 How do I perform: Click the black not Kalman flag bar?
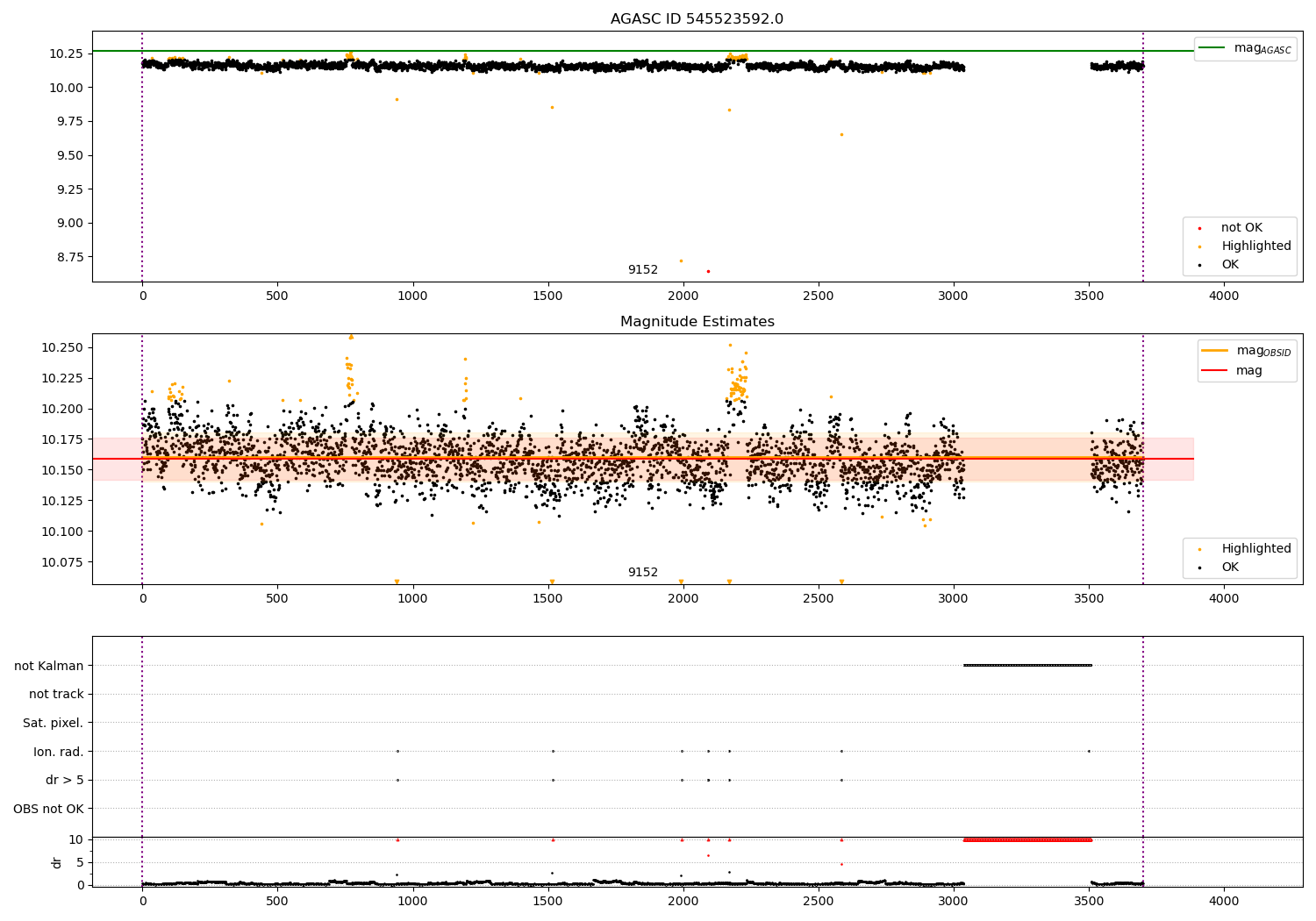pos(1027,665)
